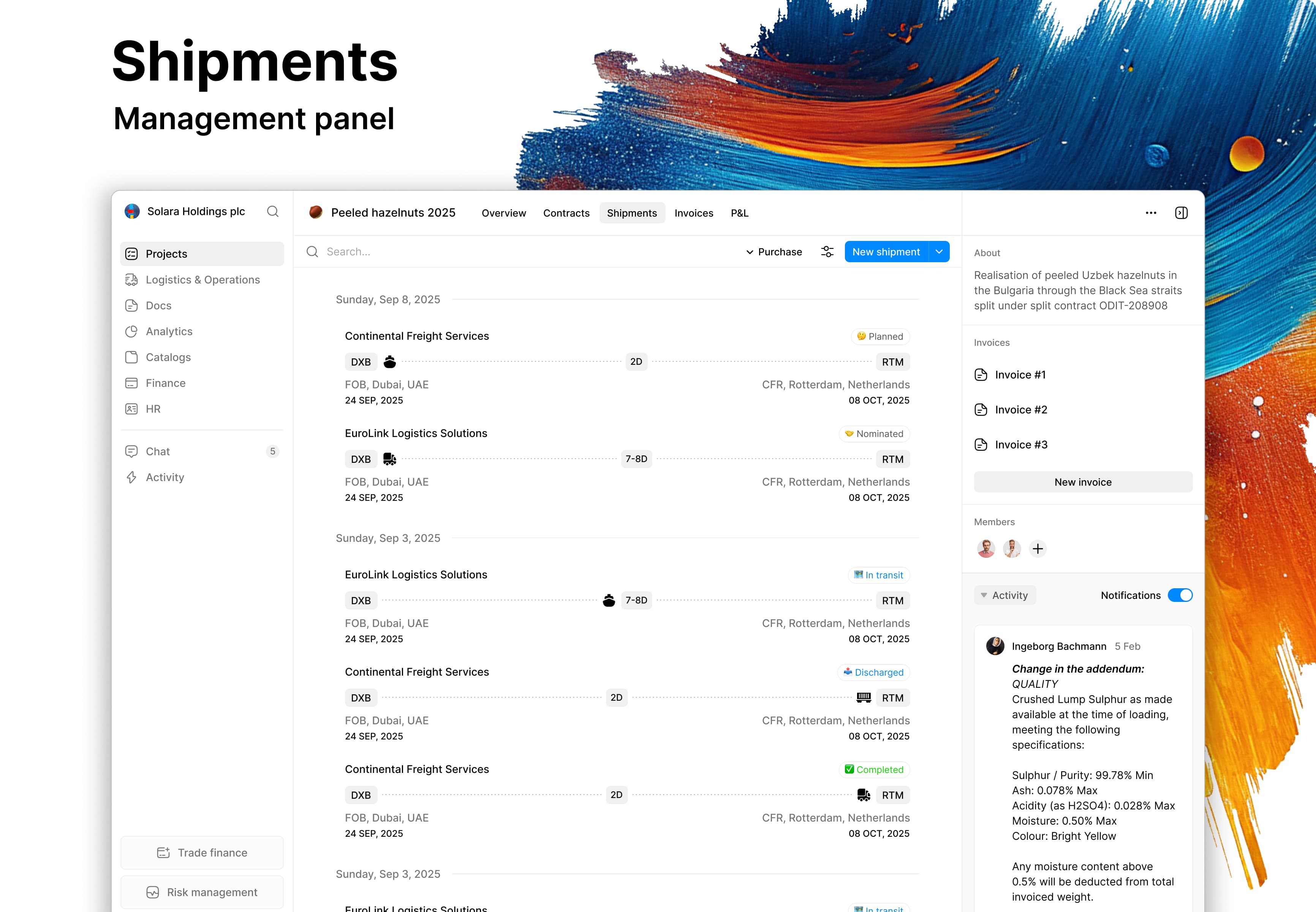This screenshot has width=1316, height=912.
Task: Click the Docs sidebar icon
Action: point(131,305)
